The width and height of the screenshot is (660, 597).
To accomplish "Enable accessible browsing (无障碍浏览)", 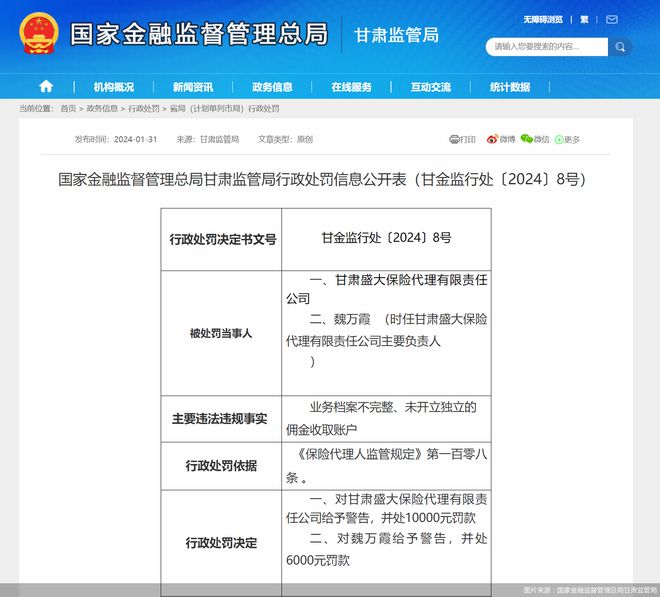I will tap(543, 19).
